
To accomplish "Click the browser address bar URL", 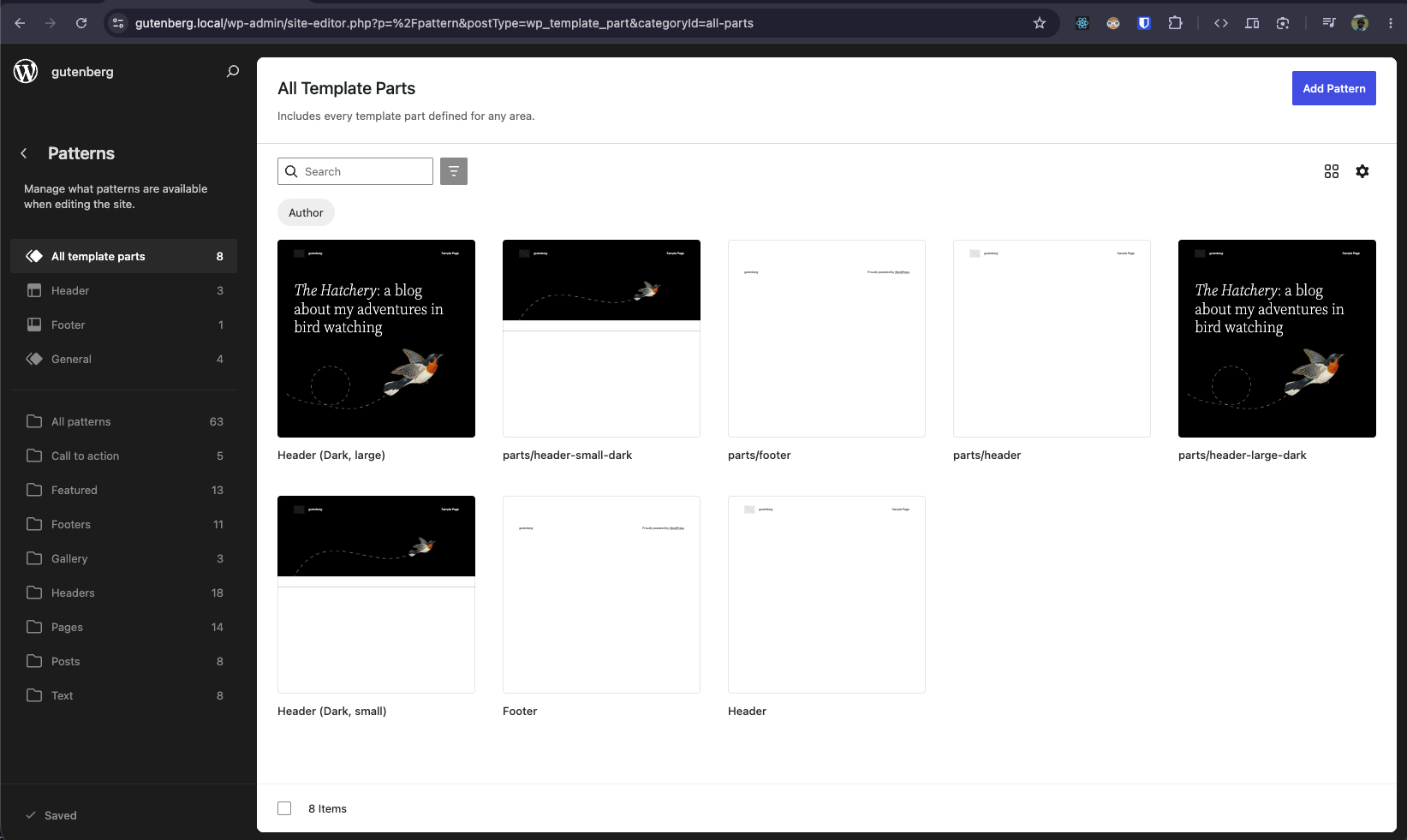I will tap(444, 23).
